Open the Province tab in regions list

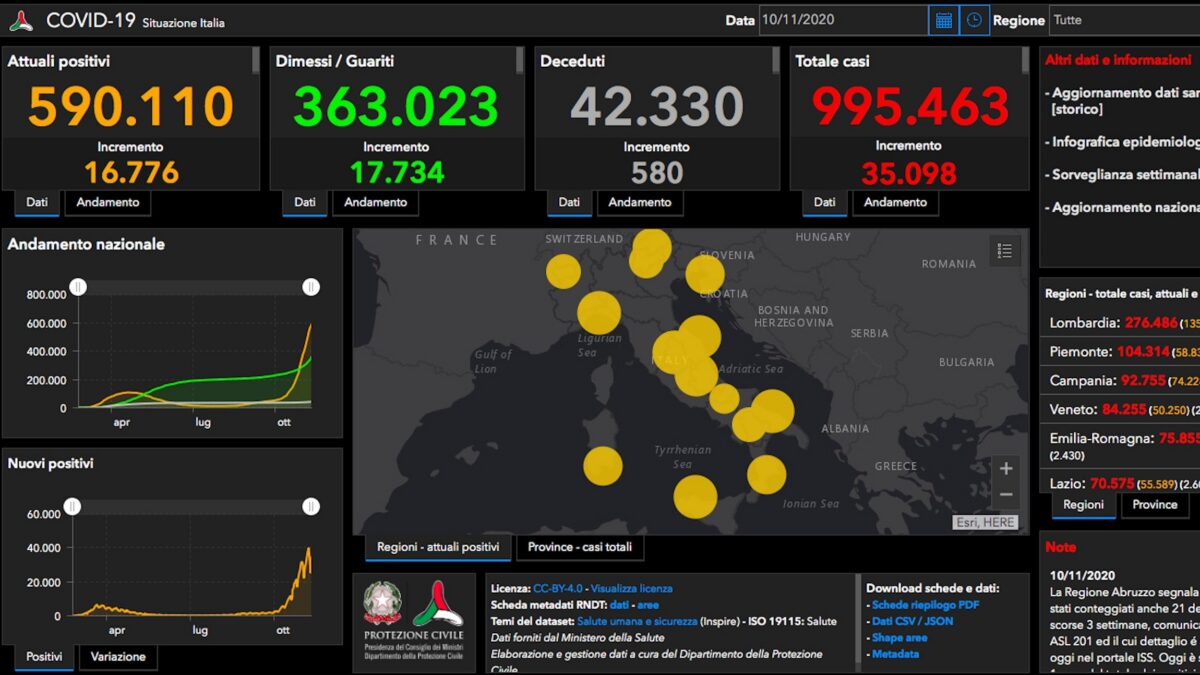(x=1155, y=505)
